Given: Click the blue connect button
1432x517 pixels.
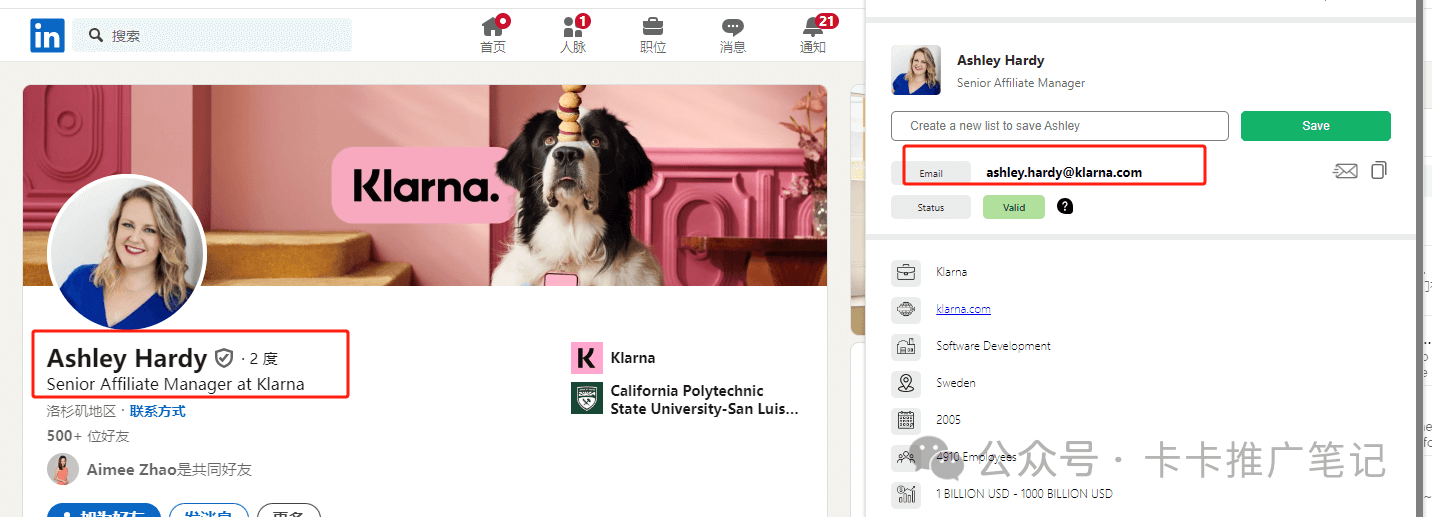Looking at the screenshot, I should pyautogui.click(x=104, y=511).
